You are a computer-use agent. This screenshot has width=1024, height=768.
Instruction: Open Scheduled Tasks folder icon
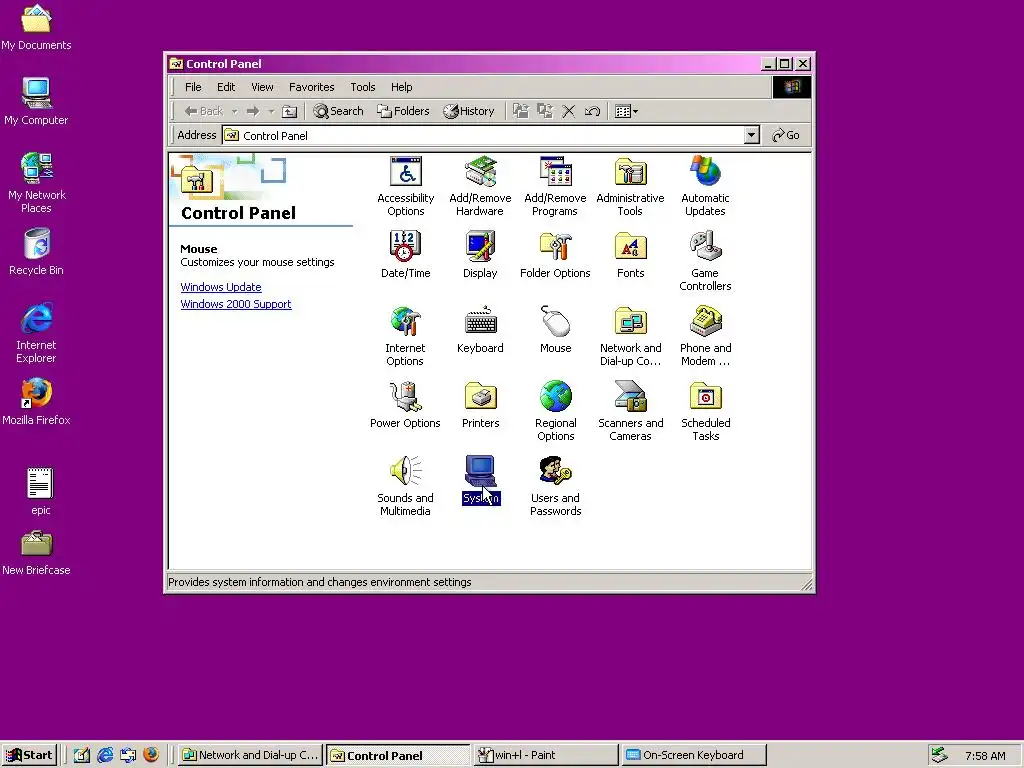(705, 411)
